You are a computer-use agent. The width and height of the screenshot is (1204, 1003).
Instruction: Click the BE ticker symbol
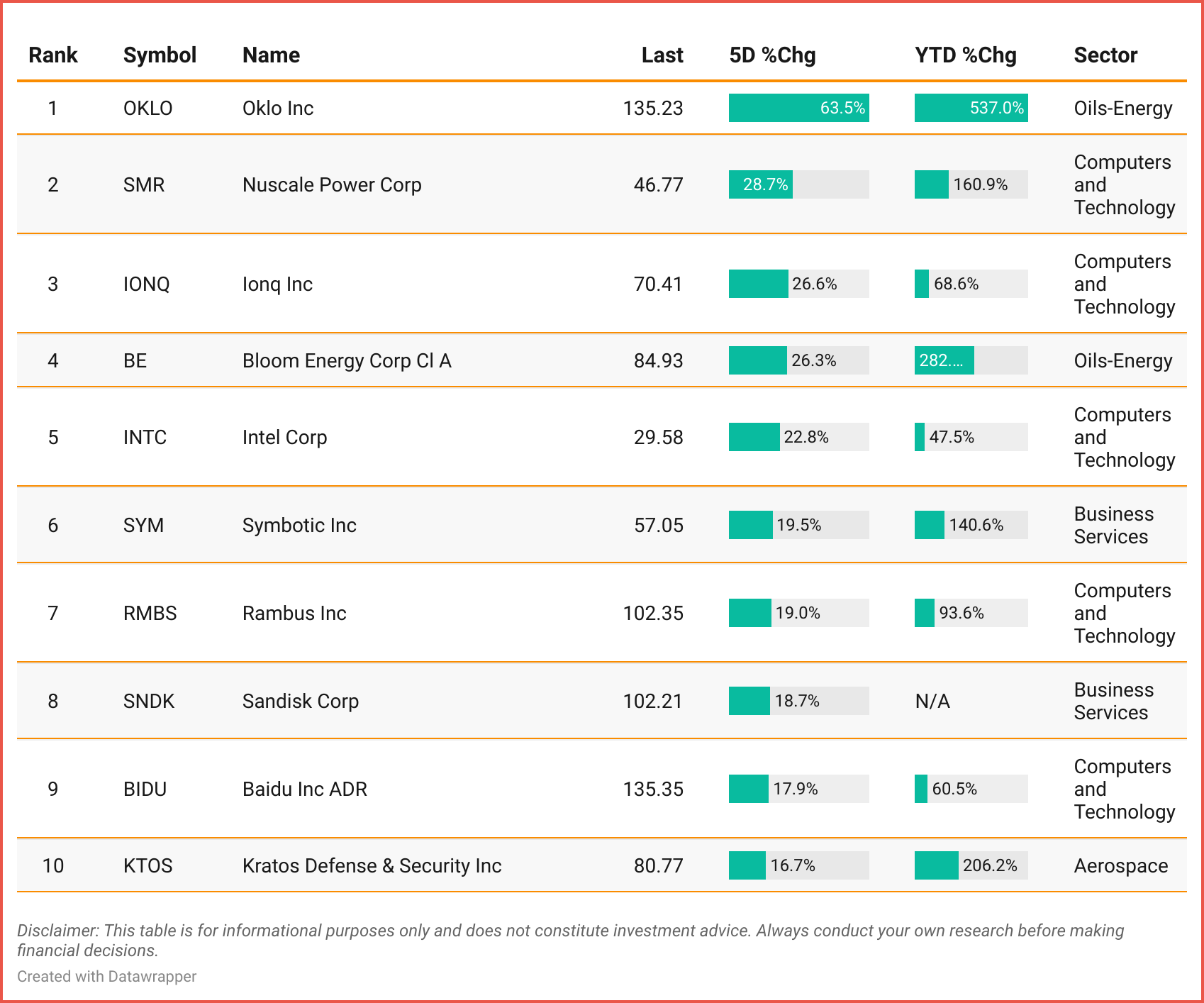pyautogui.click(x=135, y=360)
